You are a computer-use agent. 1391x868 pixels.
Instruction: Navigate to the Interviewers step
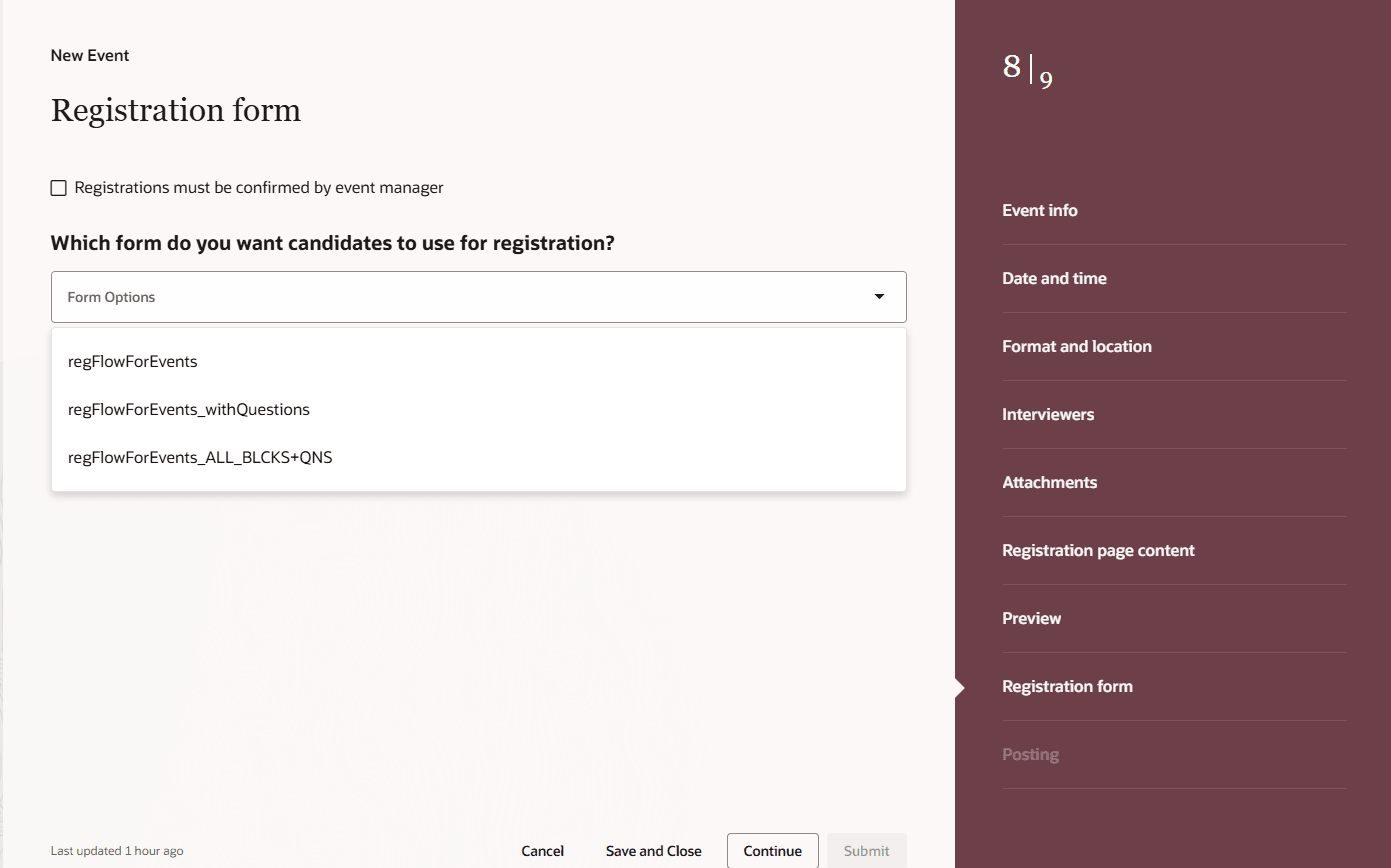coord(1048,415)
